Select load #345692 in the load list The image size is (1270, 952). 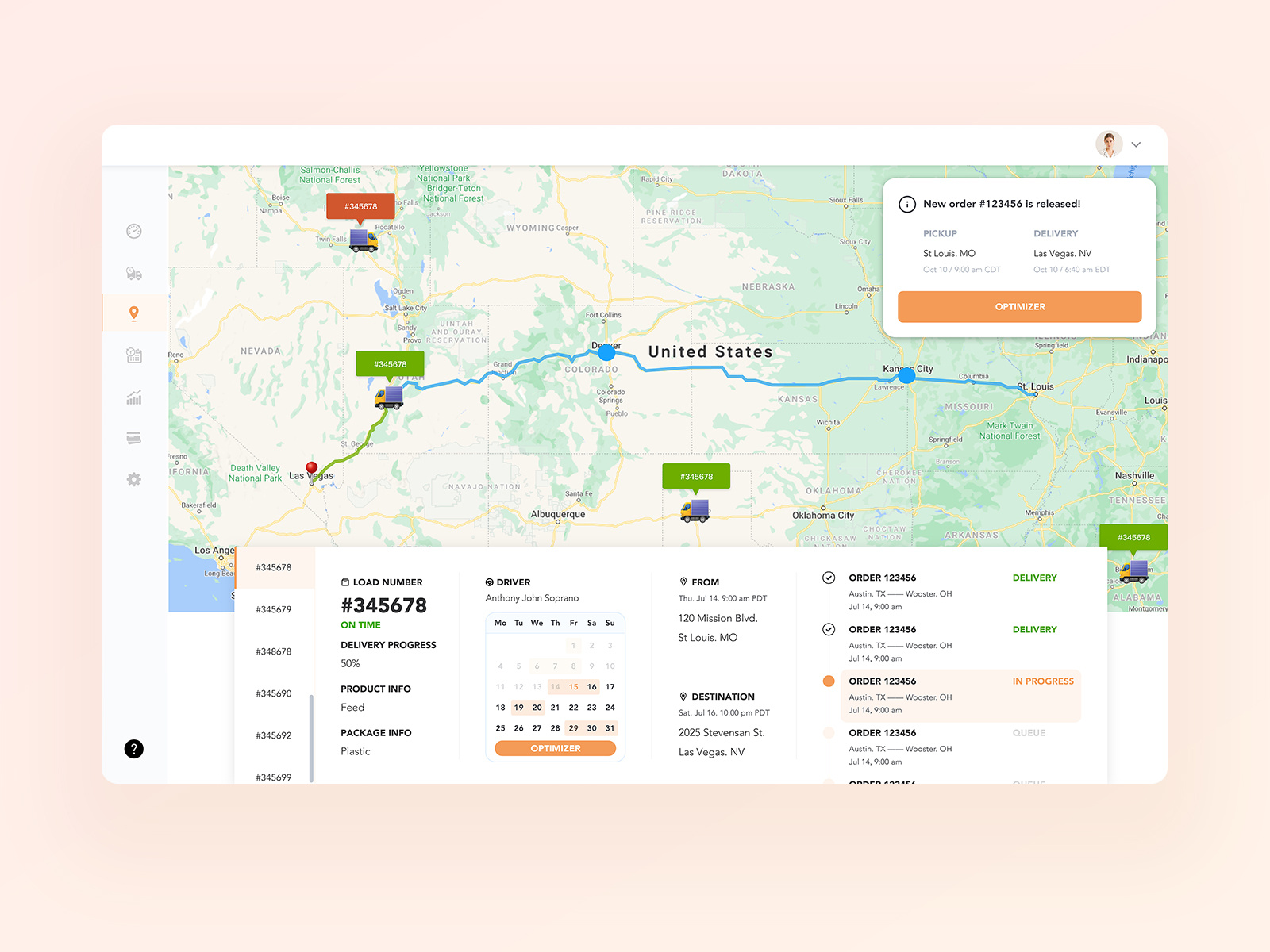(274, 735)
